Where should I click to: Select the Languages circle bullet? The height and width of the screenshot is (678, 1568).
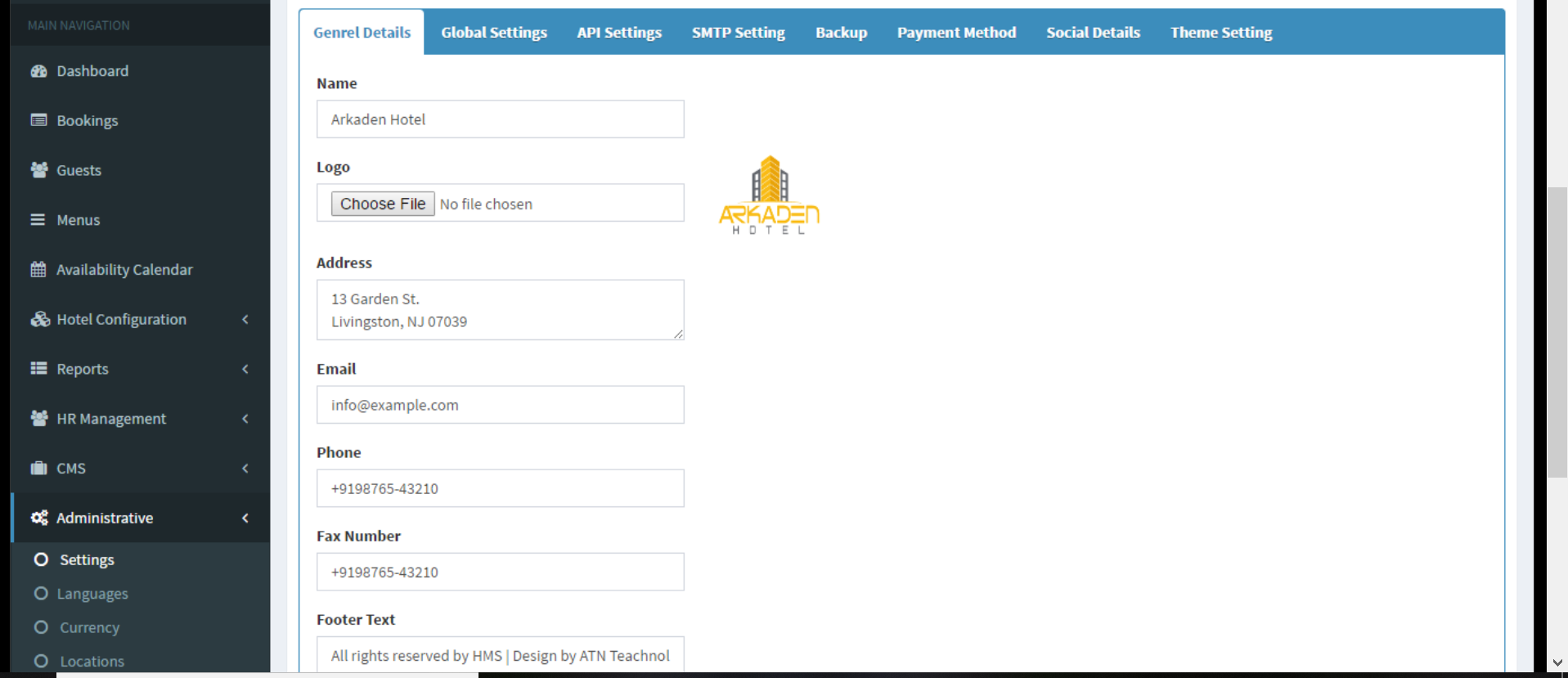pyautogui.click(x=41, y=594)
